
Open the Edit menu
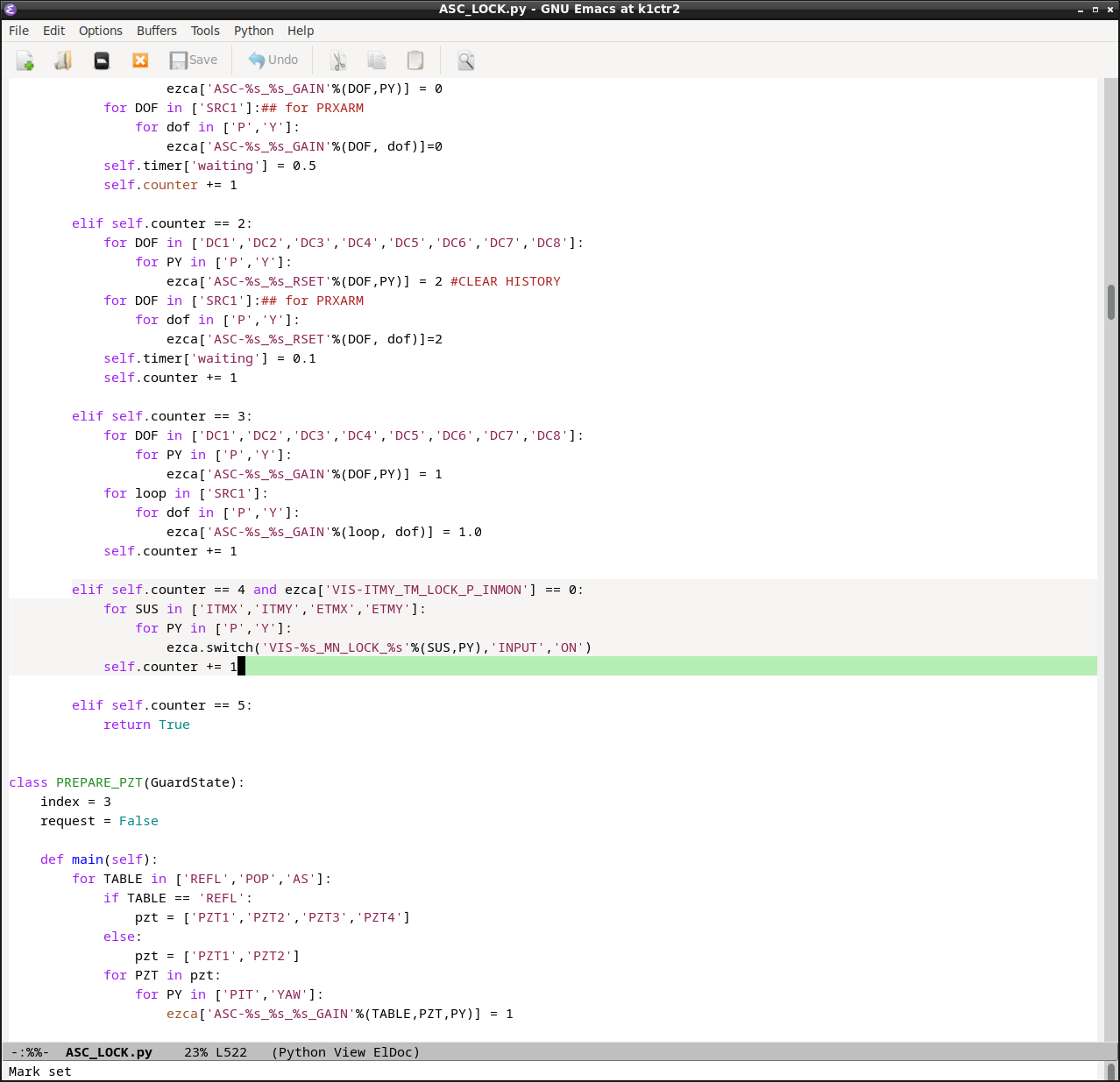click(54, 31)
